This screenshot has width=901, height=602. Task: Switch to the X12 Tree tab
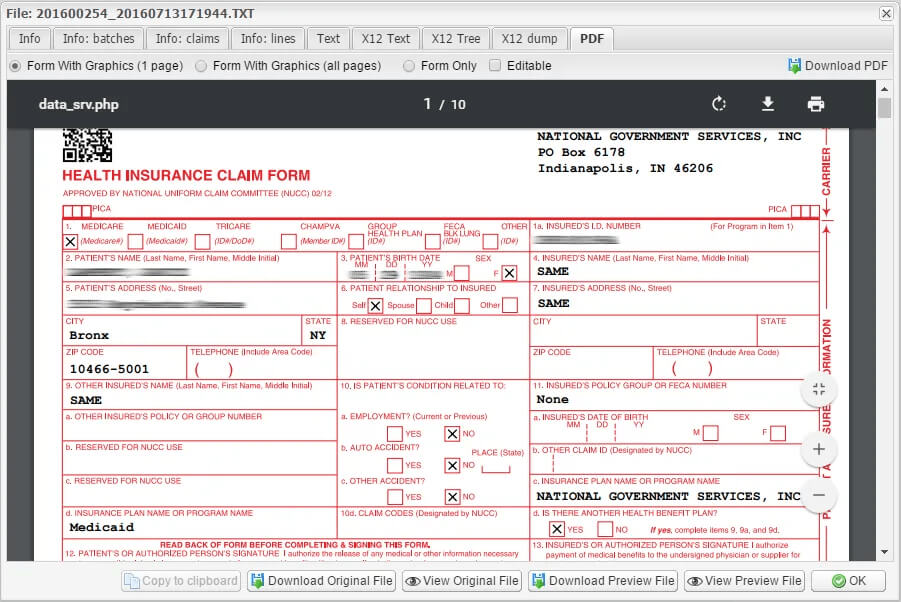tap(455, 39)
